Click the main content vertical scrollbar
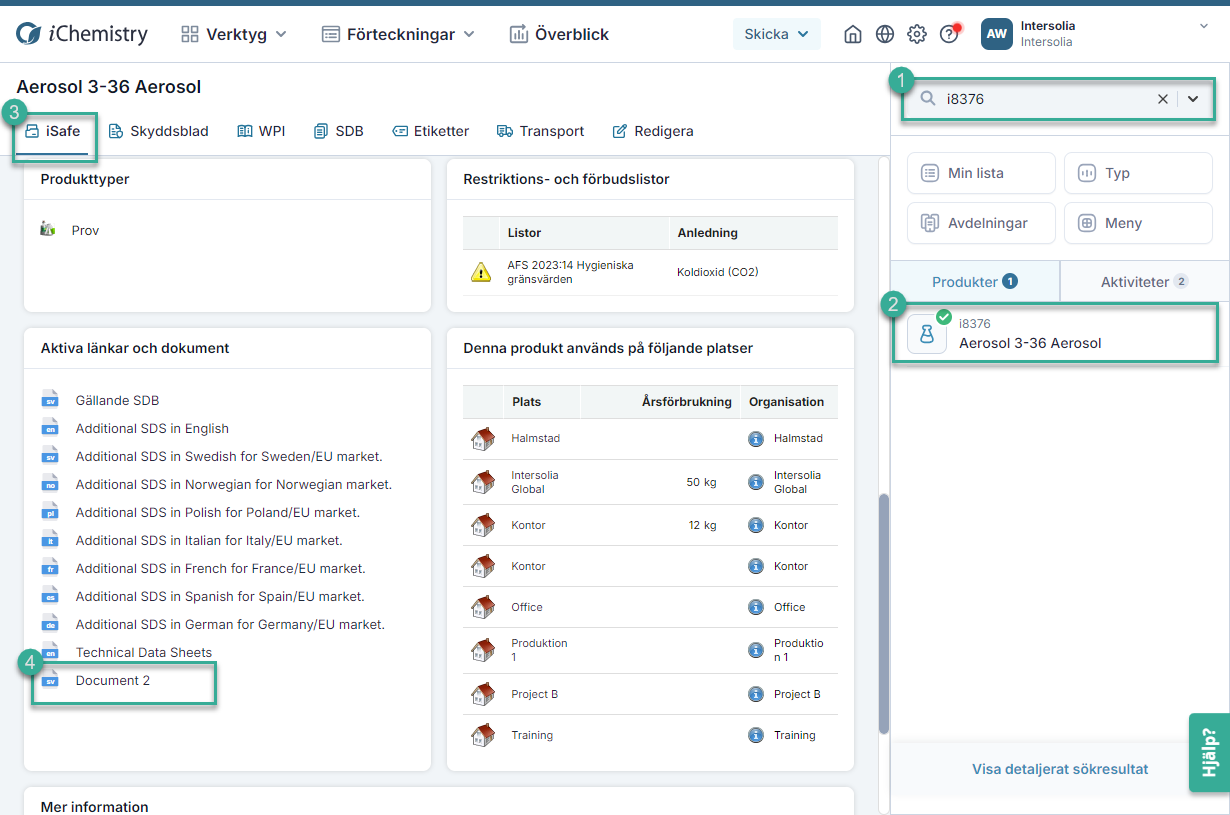Screen dimensions: 1230x815 coord(883,614)
